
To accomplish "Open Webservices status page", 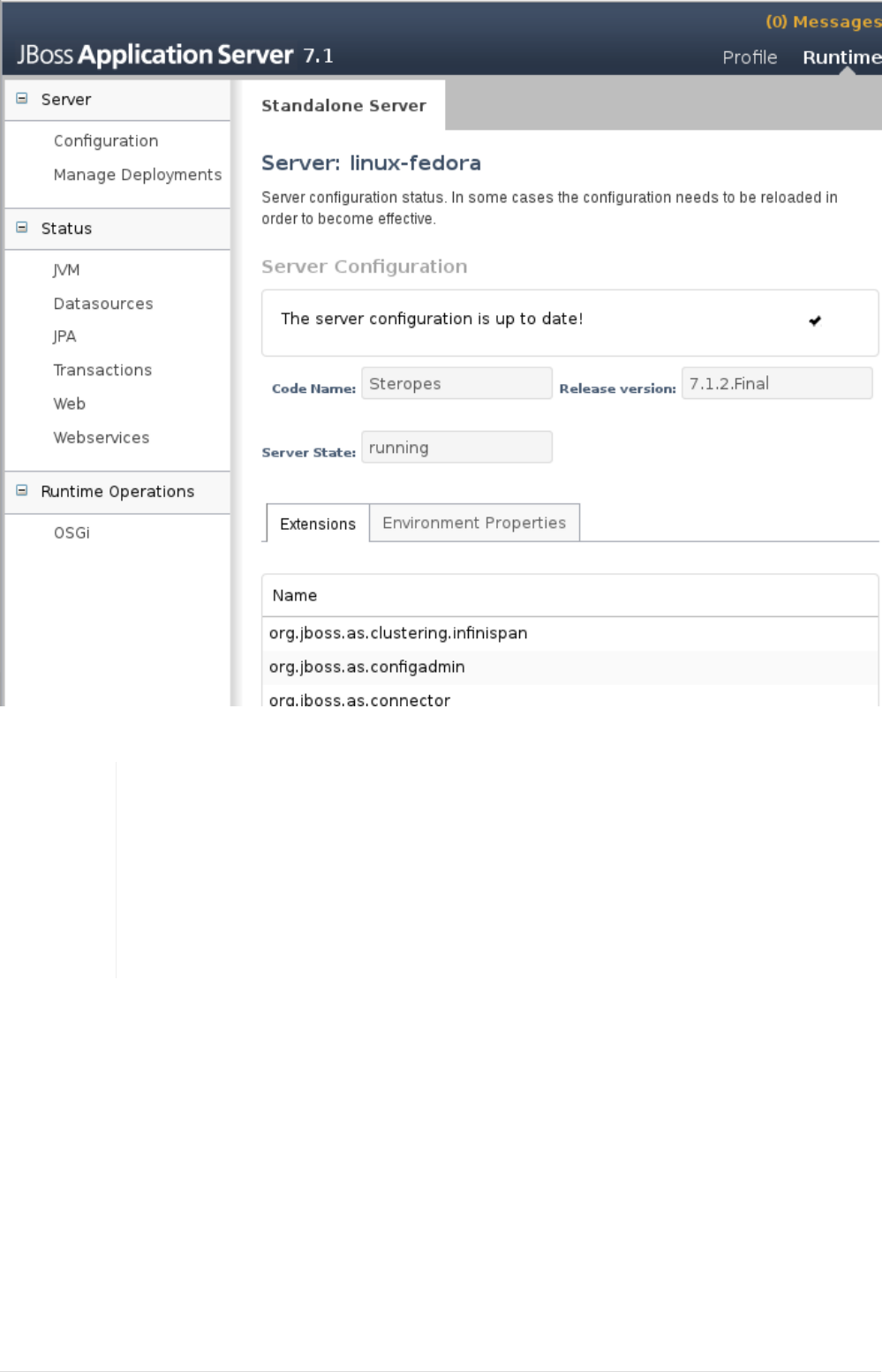I will click(x=102, y=437).
